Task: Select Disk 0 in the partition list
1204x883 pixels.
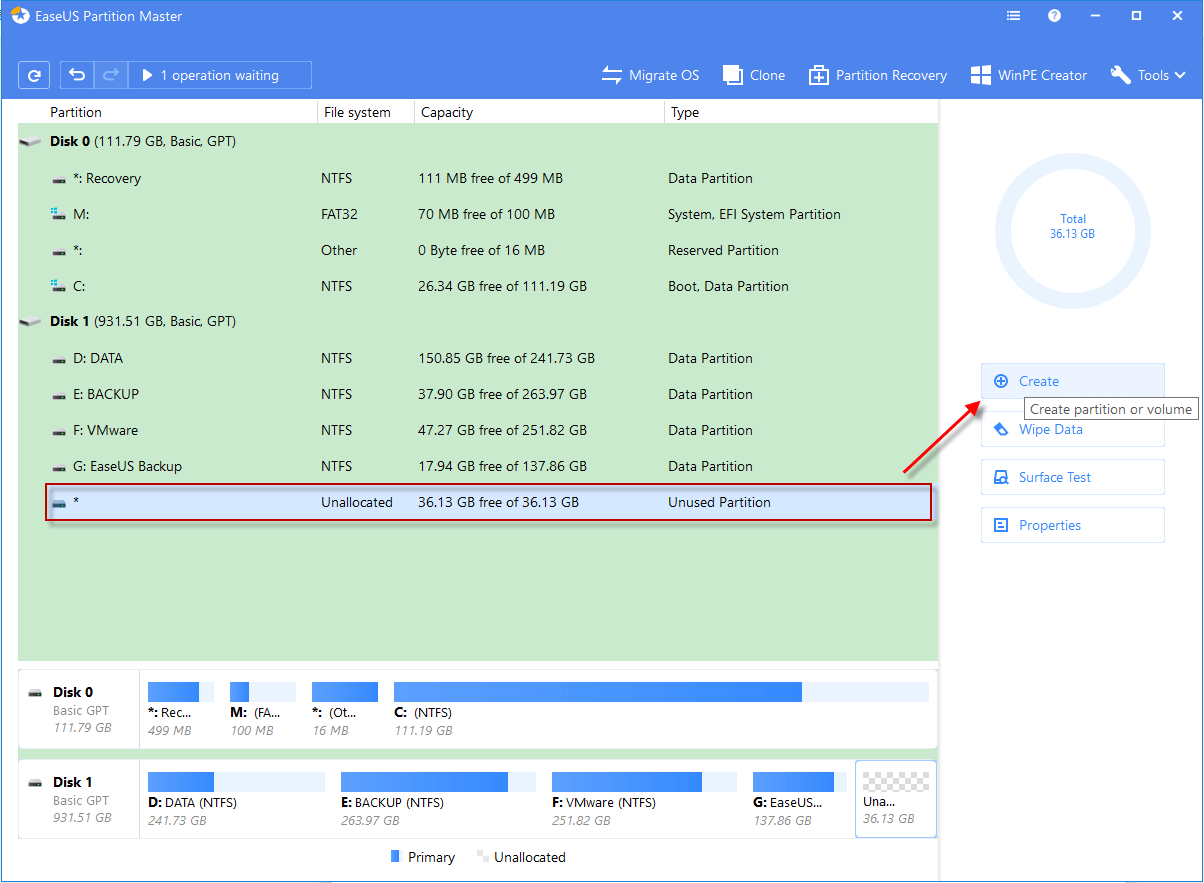Action: 478,142
